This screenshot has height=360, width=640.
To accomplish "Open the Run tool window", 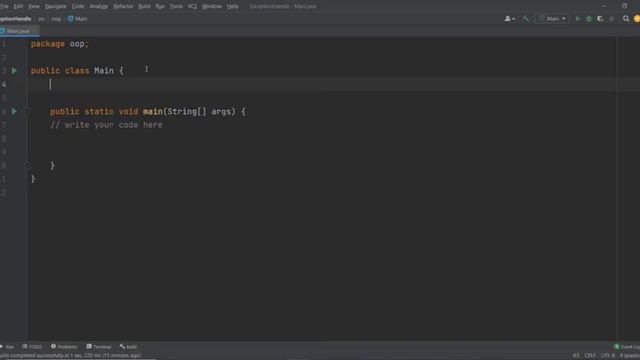I will tap(8, 347).
